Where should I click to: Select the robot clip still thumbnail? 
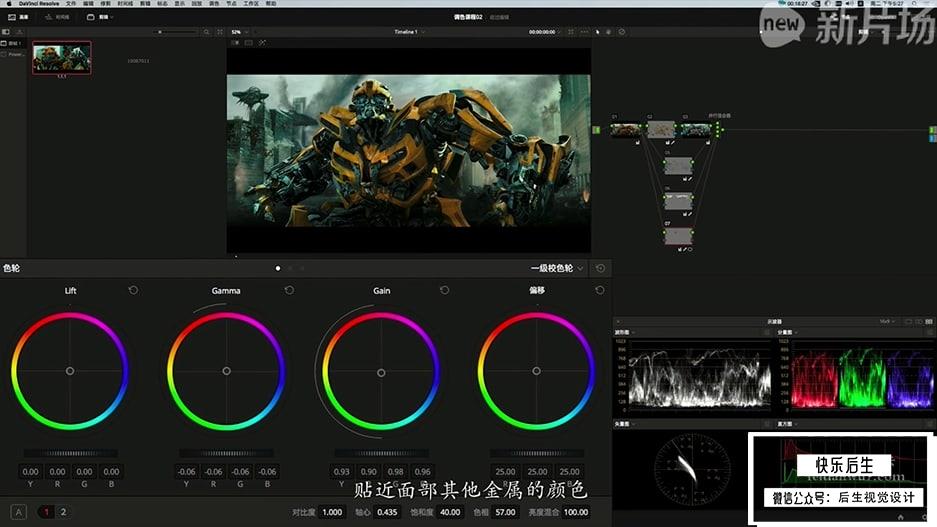tap(62, 57)
